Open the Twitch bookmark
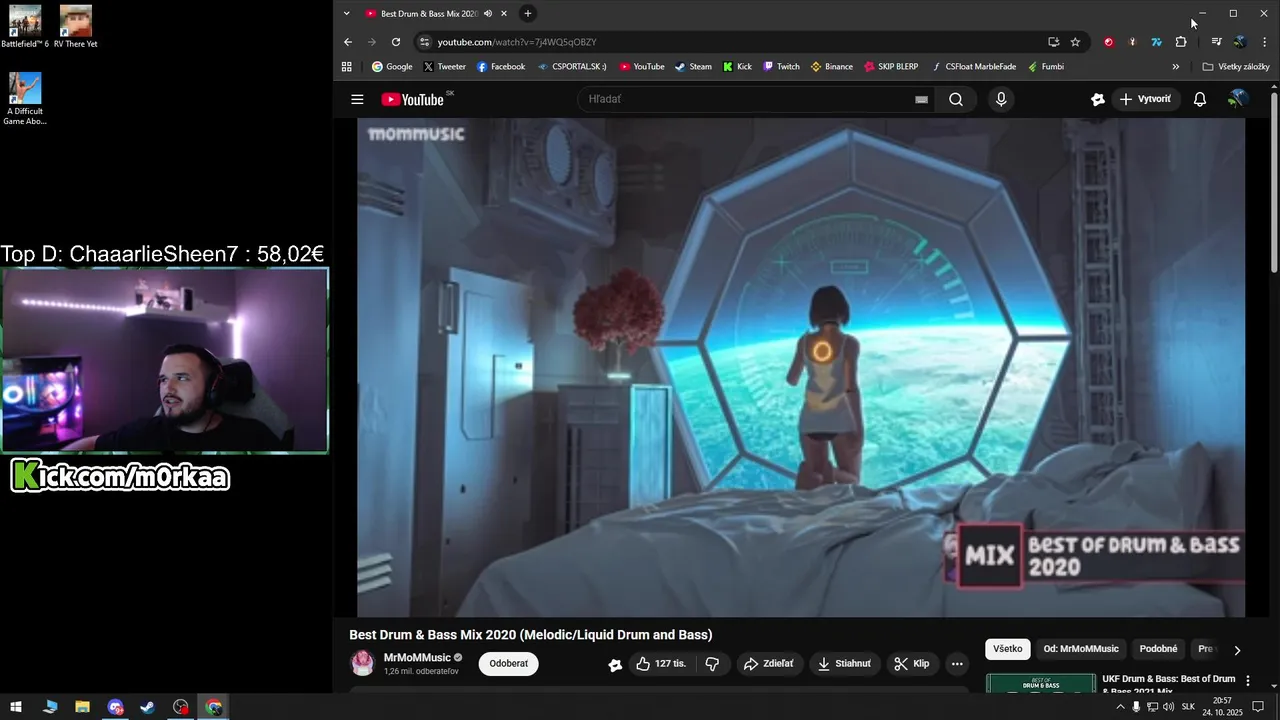 pyautogui.click(x=781, y=67)
